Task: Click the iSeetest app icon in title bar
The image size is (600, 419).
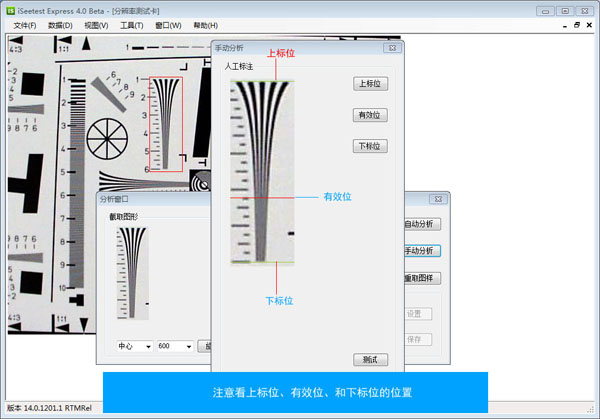Action: (10, 10)
